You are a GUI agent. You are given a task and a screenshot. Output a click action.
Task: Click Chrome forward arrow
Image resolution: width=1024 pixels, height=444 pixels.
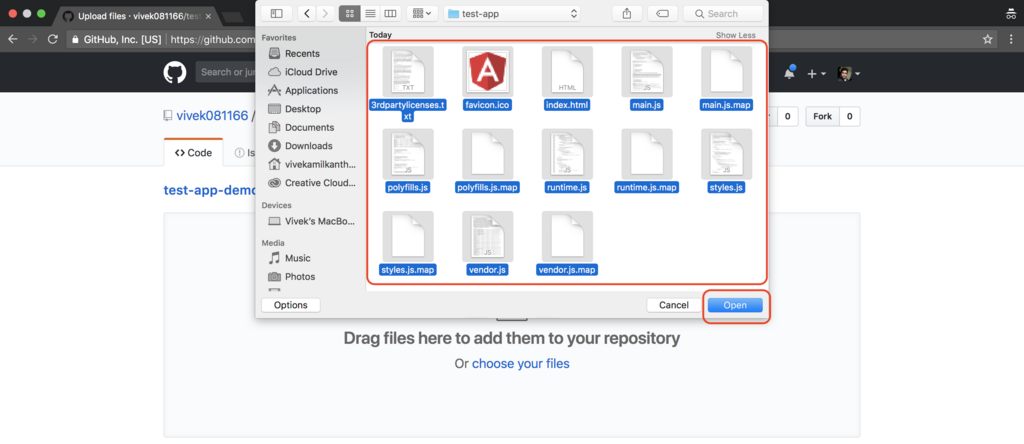(x=33, y=39)
